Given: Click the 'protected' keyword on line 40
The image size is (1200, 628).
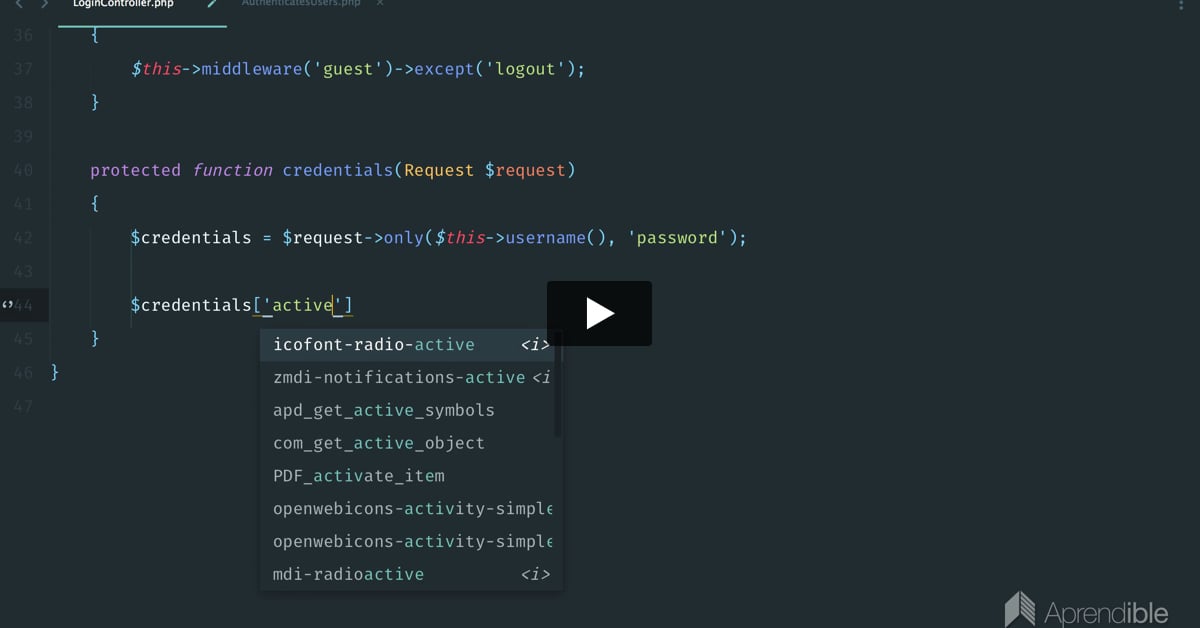Looking at the screenshot, I should tap(136, 170).
